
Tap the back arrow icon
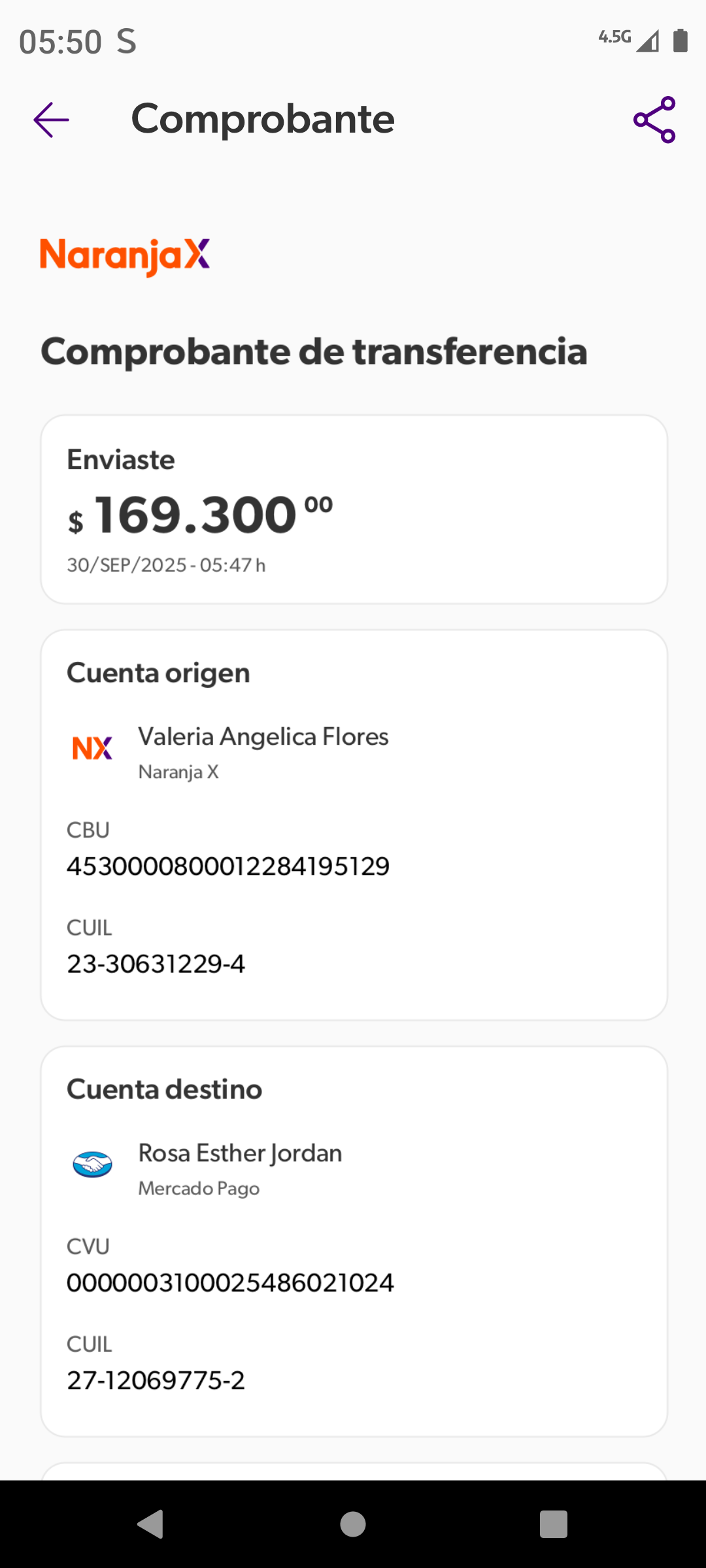tap(51, 120)
